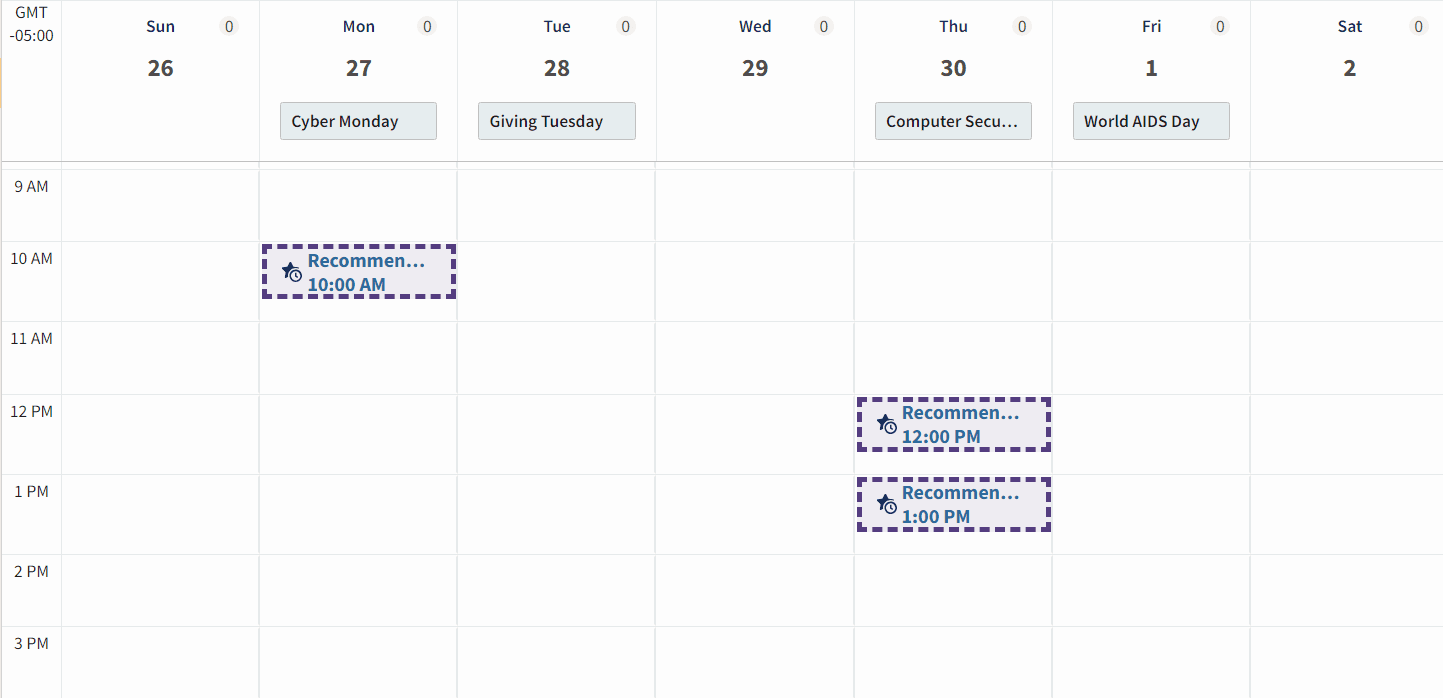
Task: Click the post count badge beside Sat
Action: (1419, 26)
